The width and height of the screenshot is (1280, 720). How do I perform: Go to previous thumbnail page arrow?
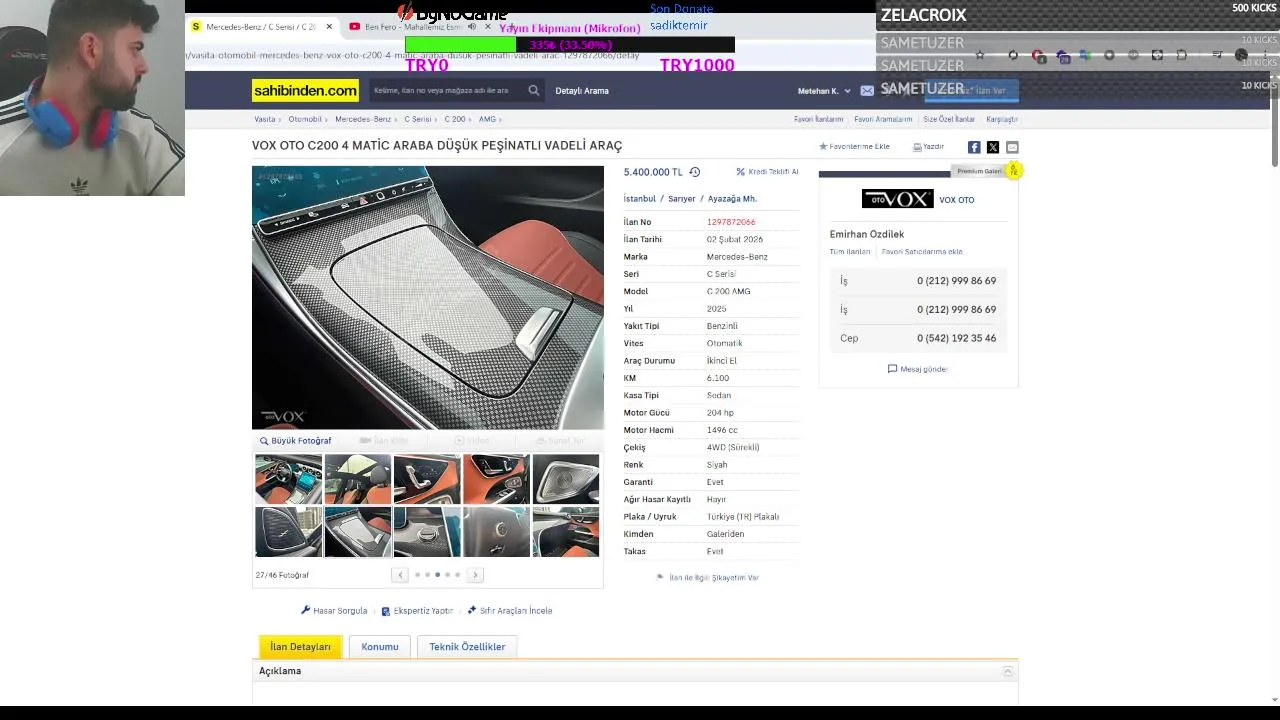(400, 575)
